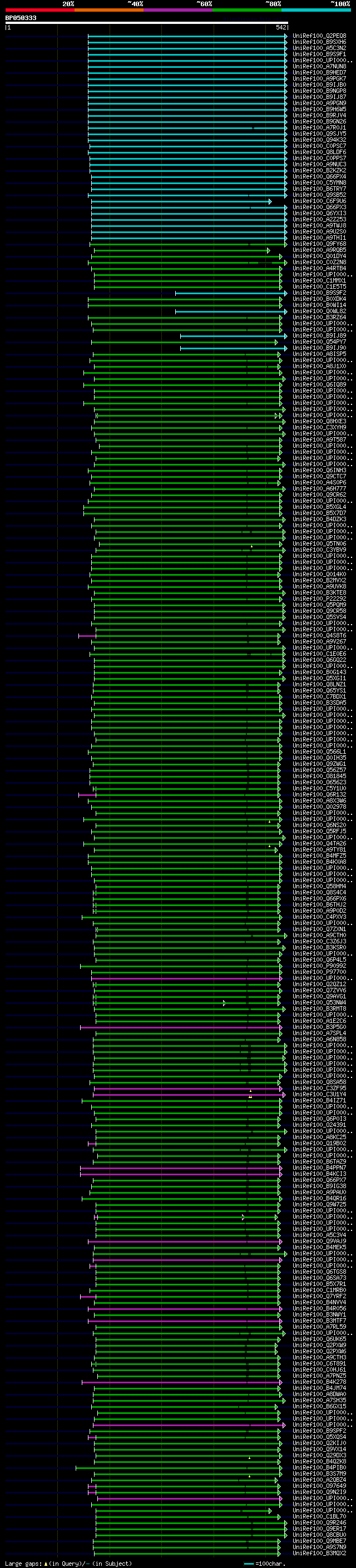The width and height of the screenshot is (356, 1568).
Task: Click the cyan =100char. scale legend
Action: click(x=265, y=1563)
